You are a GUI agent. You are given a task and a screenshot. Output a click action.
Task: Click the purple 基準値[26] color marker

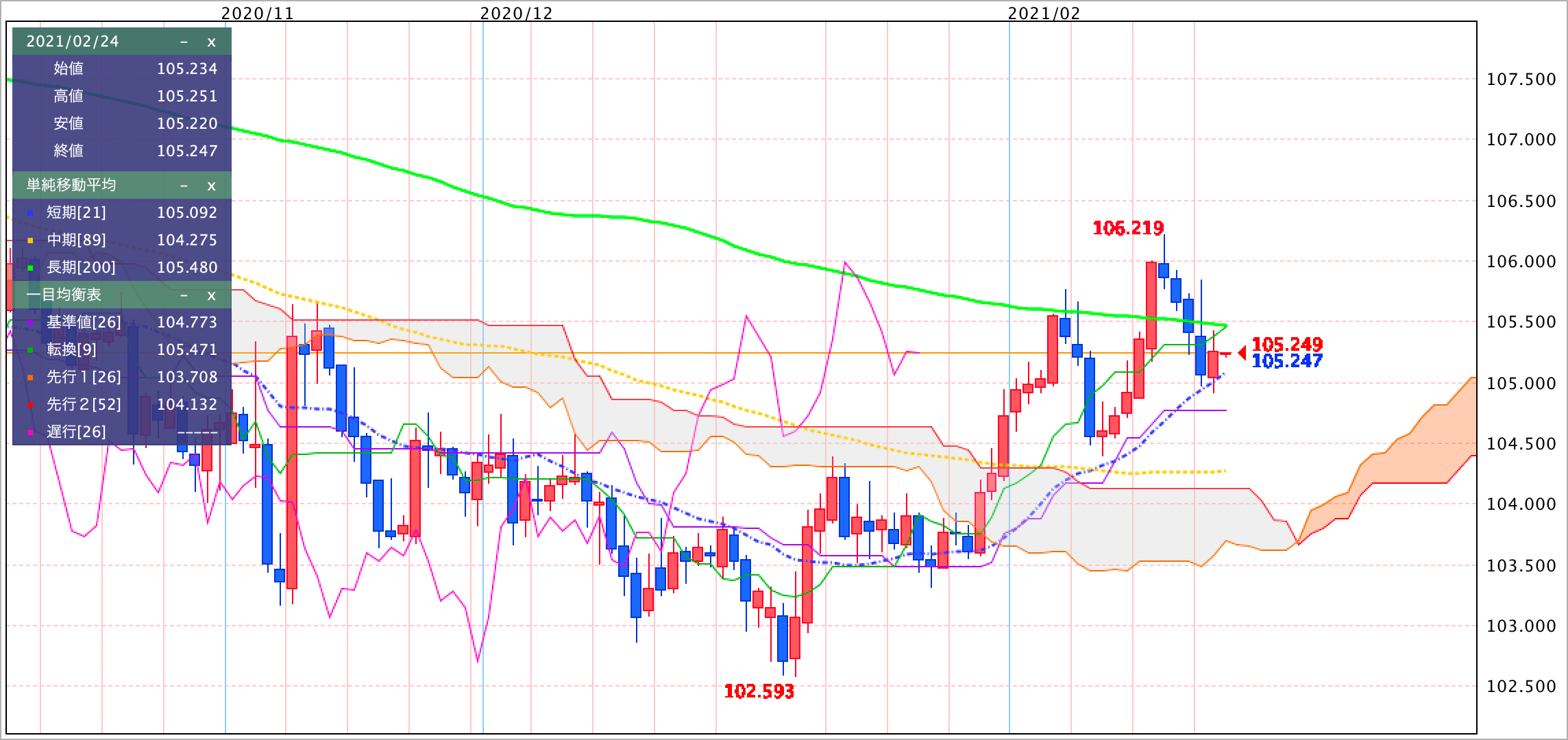(29, 323)
